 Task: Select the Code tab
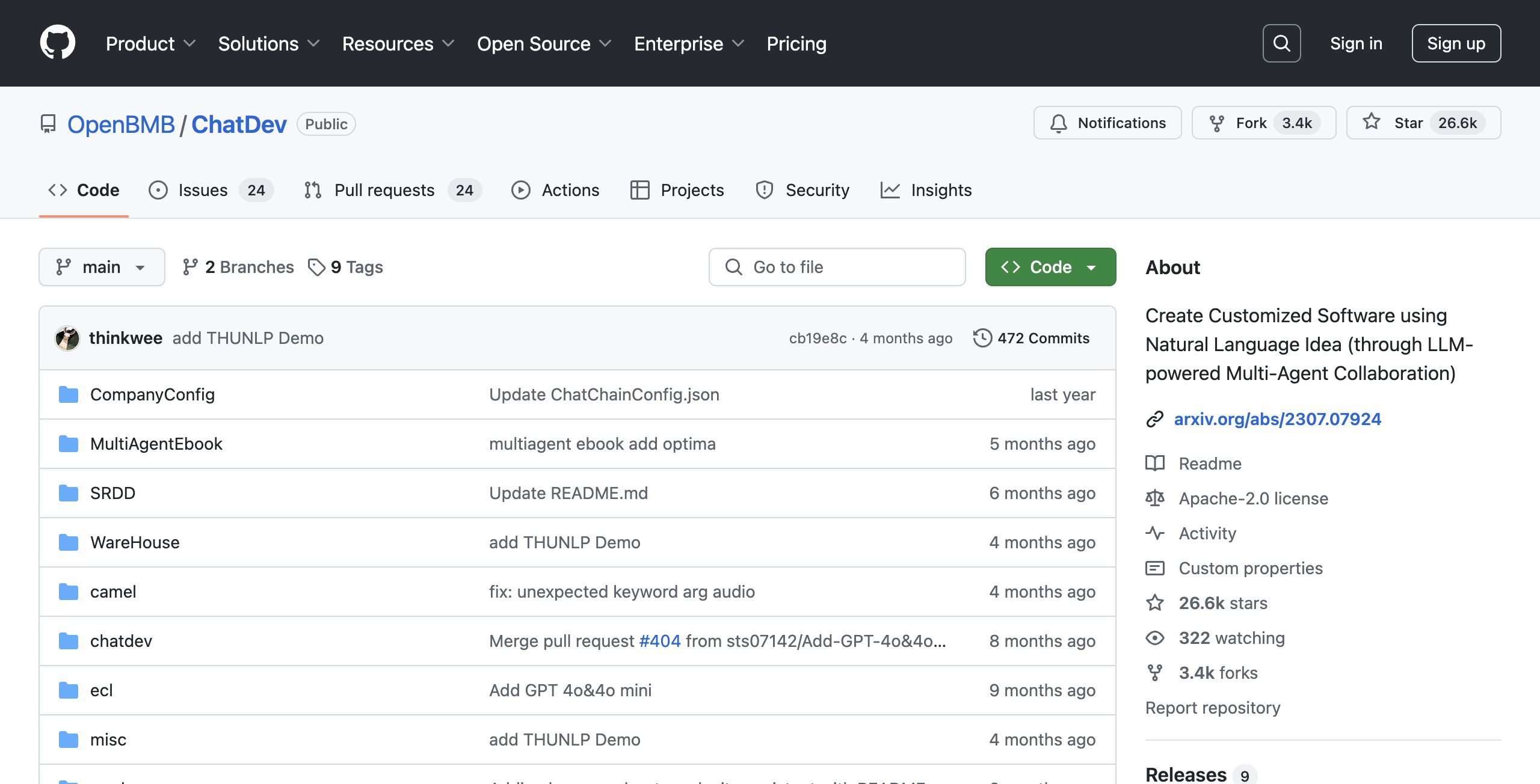pyautogui.click(x=84, y=190)
